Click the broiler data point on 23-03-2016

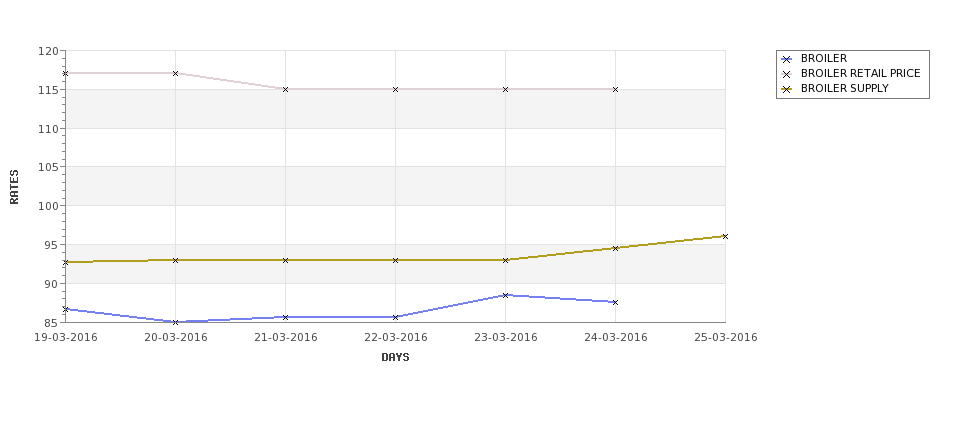[505, 295]
